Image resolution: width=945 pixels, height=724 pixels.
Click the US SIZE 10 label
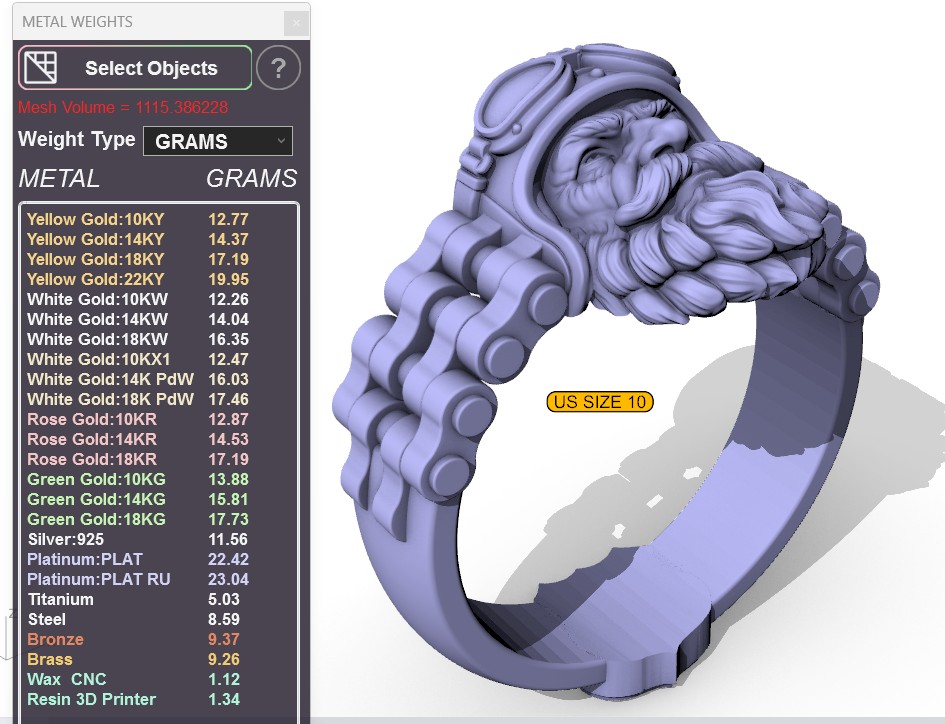tap(600, 401)
